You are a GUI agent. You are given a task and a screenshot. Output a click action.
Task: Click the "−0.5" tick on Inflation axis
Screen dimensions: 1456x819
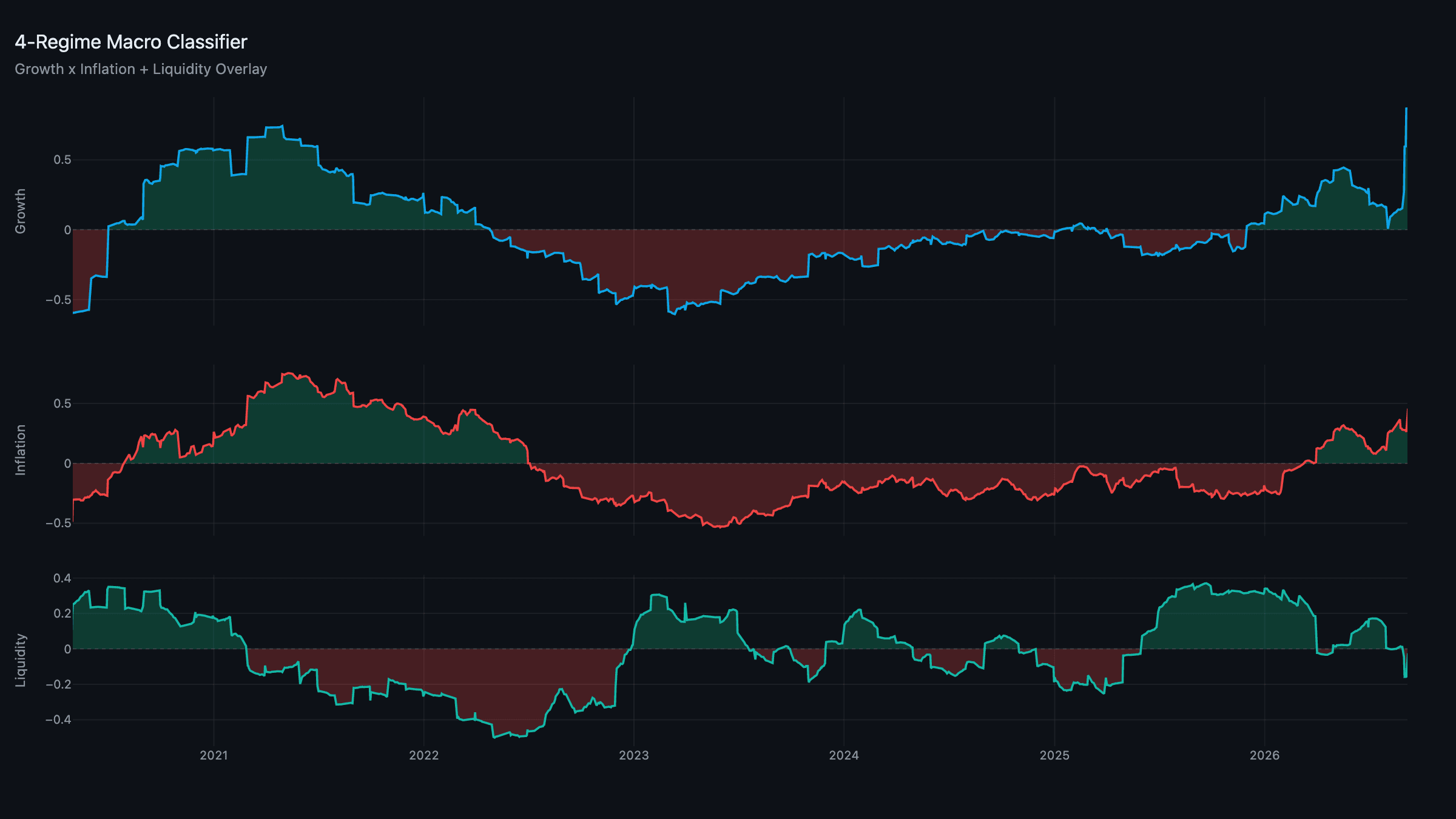(58, 523)
